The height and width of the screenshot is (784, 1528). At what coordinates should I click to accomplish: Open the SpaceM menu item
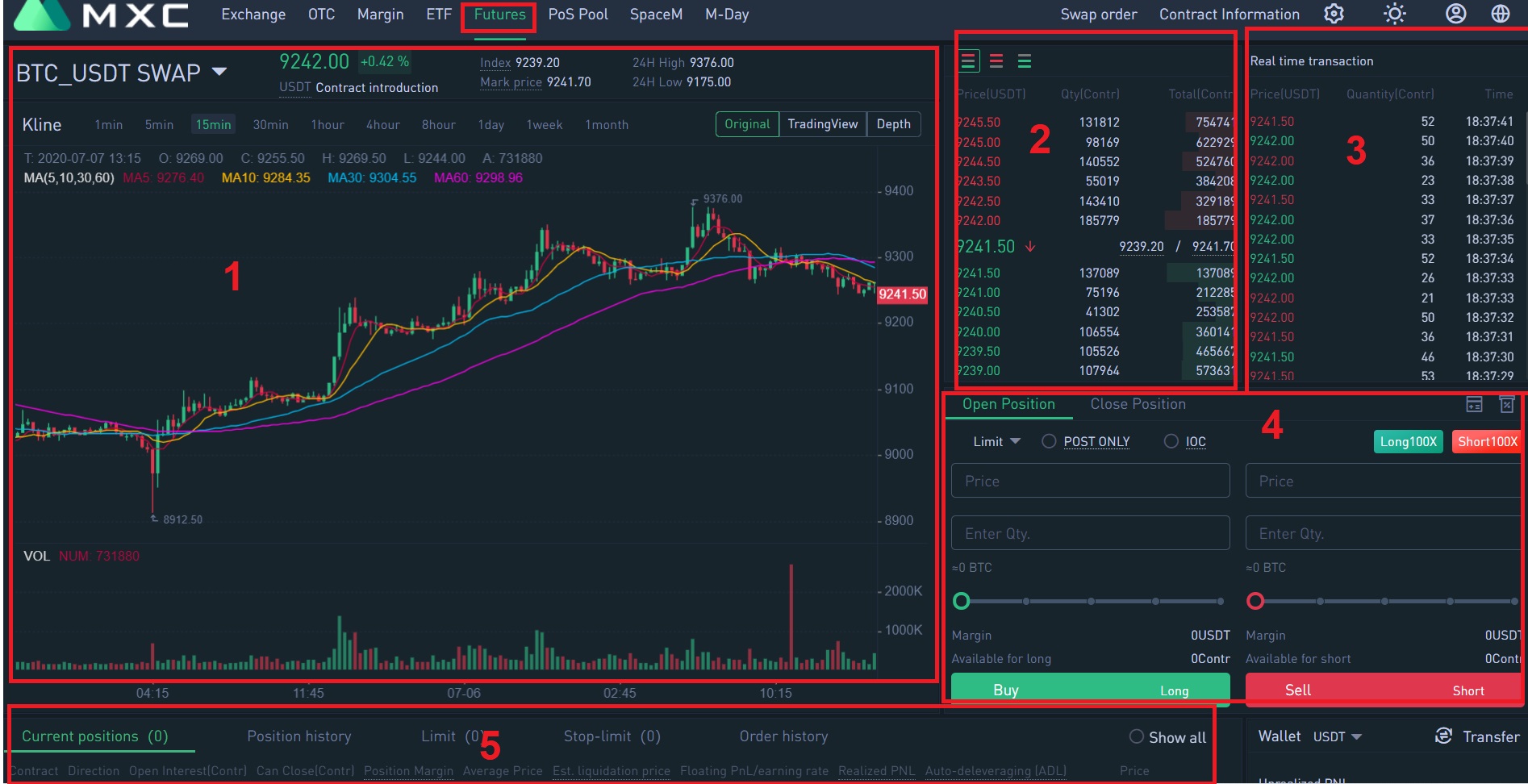pyautogui.click(x=656, y=15)
